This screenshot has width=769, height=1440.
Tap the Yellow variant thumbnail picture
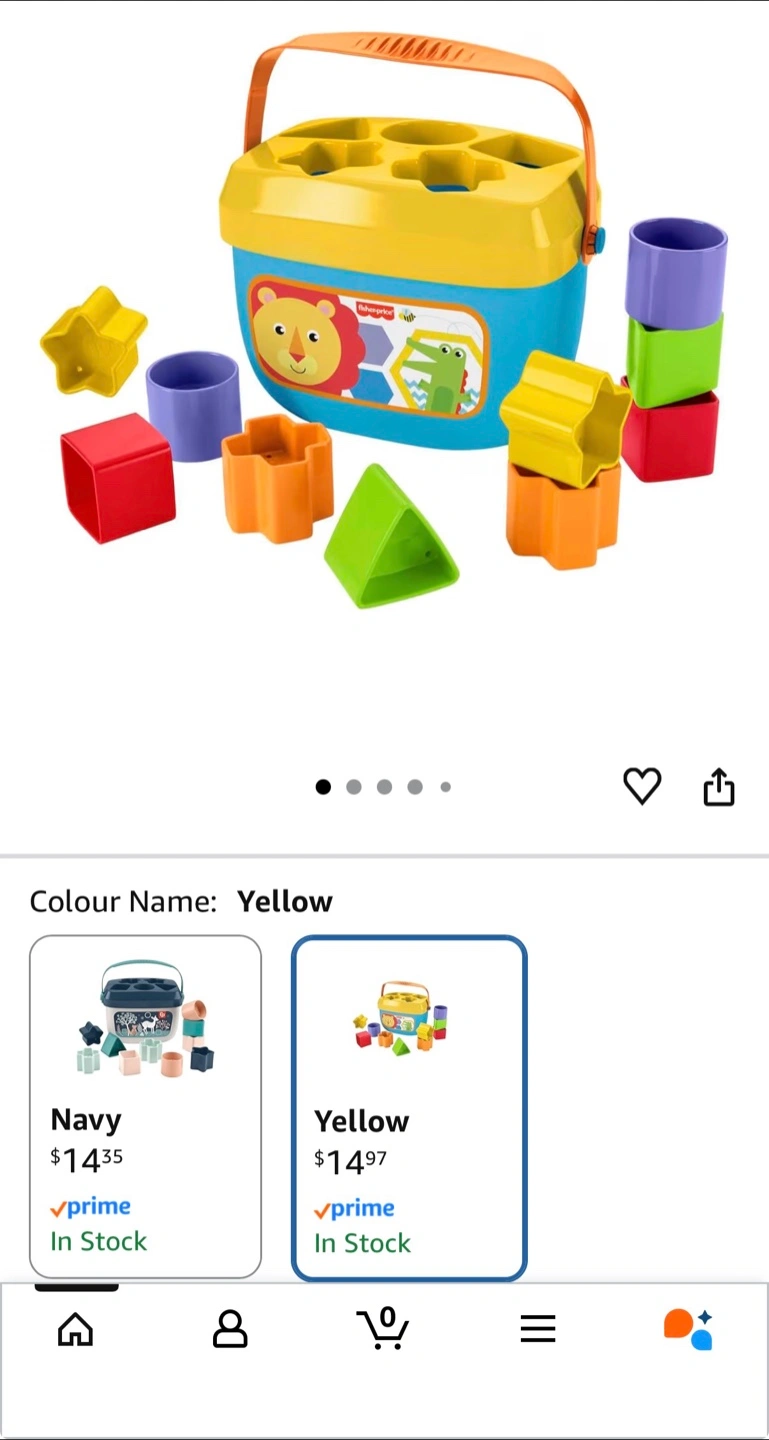point(400,1018)
